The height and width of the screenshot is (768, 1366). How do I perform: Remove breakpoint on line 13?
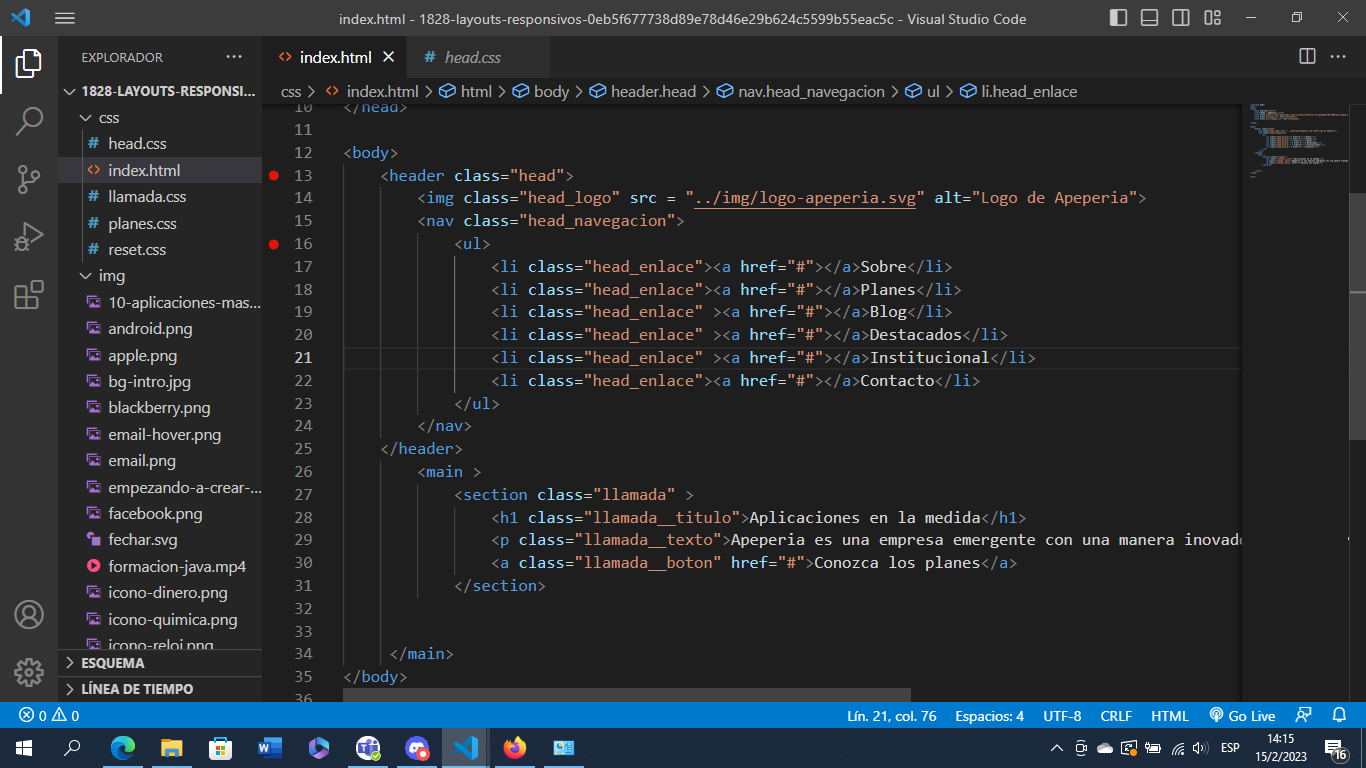pyautogui.click(x=274, y=175)
